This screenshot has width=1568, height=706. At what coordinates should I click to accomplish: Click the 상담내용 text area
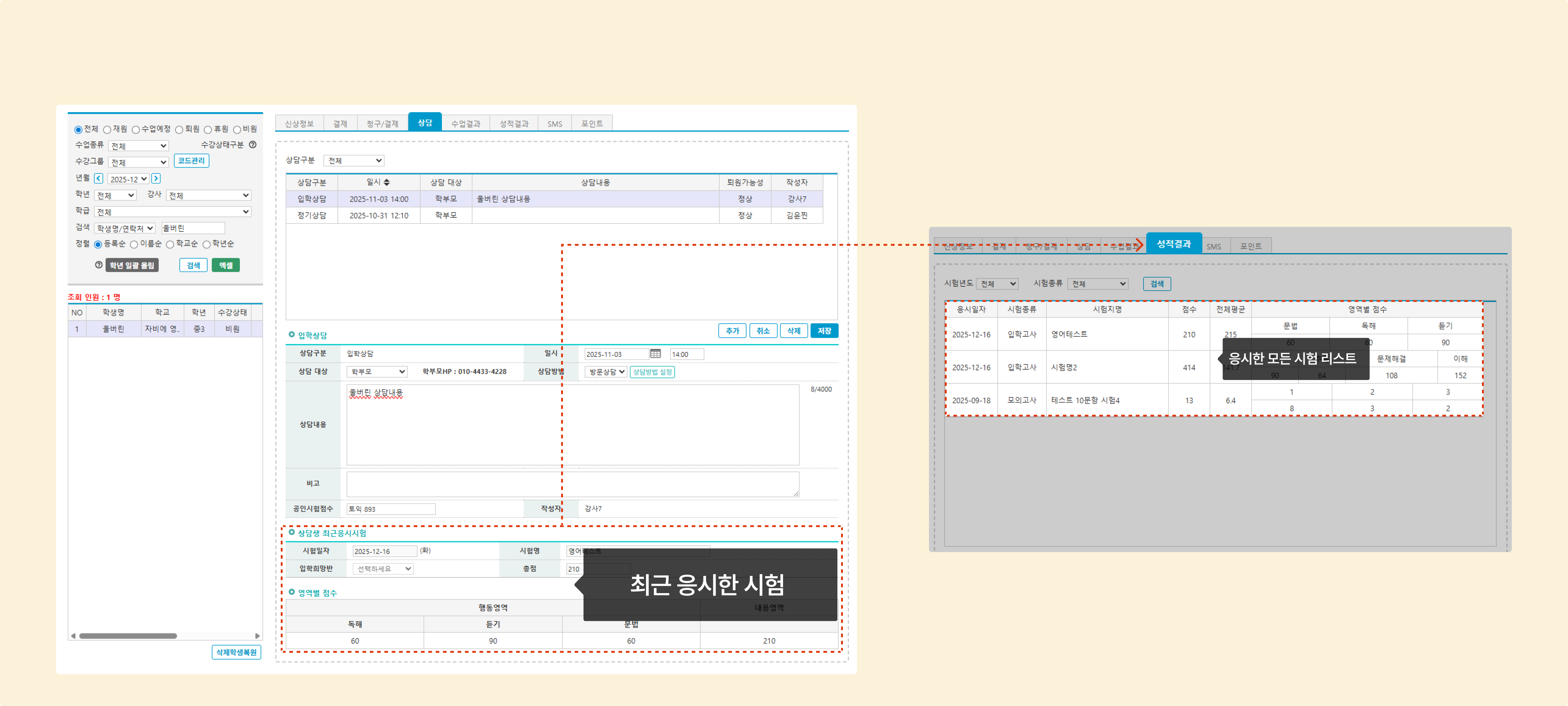pos(573,425)
